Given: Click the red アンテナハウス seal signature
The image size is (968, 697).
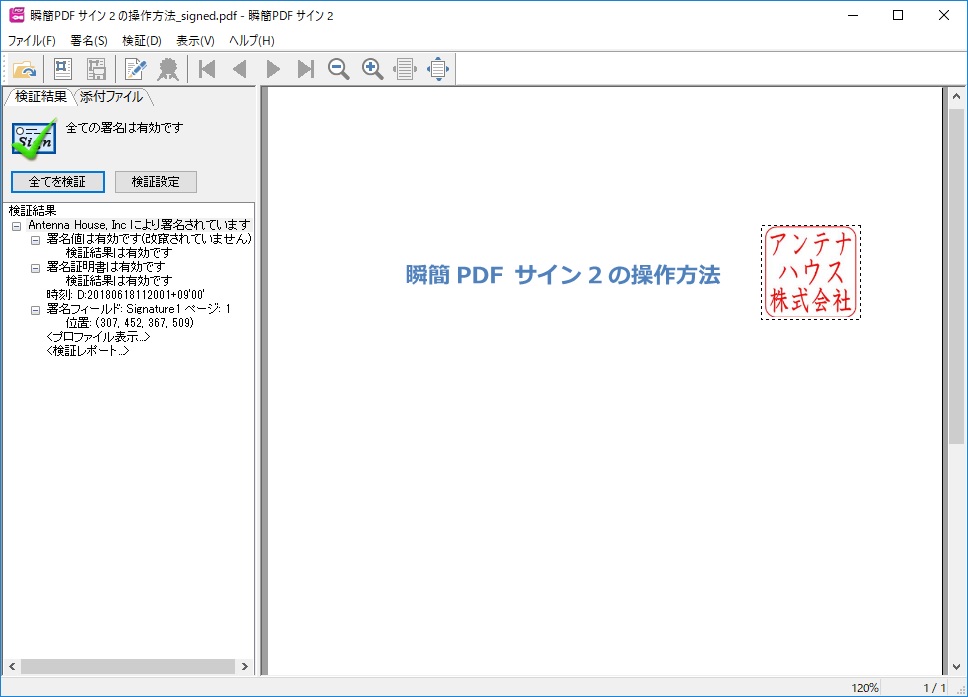Looking at the screenshot, I should [x=811, y=272].
